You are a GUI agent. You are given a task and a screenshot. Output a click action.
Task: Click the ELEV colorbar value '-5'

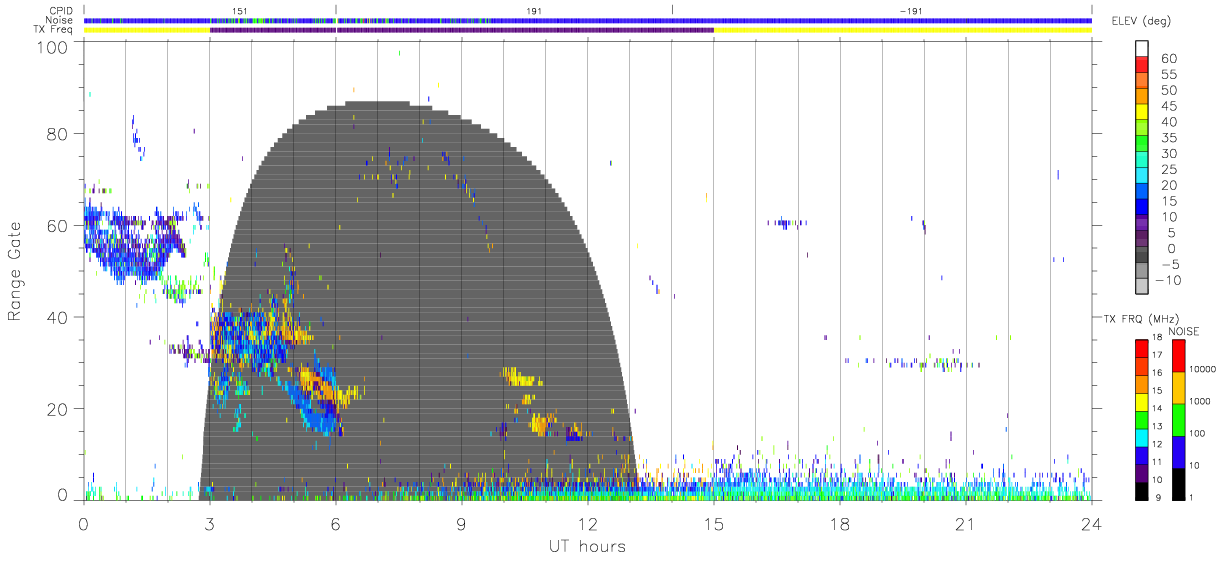click(1169, 264)
